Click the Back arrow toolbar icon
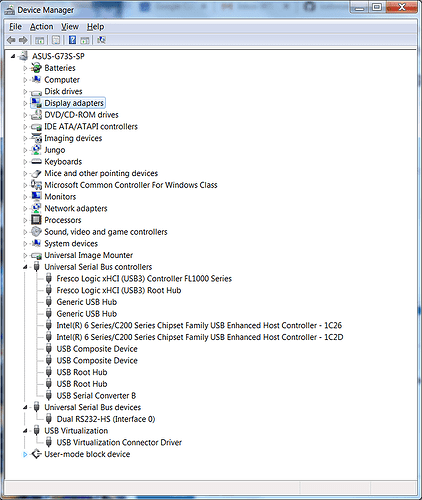This screenshot has width=422, height=500. tap(11, 40)
